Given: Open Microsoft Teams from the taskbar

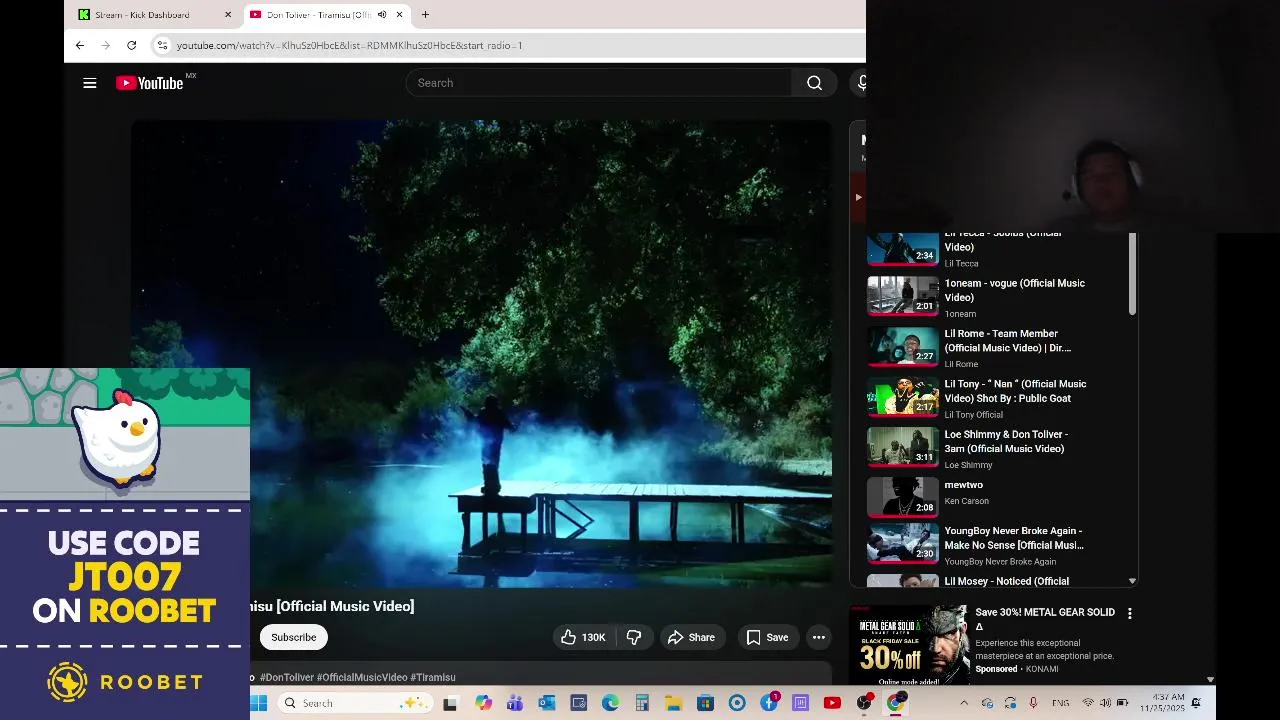Looking at the screenshot, I should pos(514,703).
